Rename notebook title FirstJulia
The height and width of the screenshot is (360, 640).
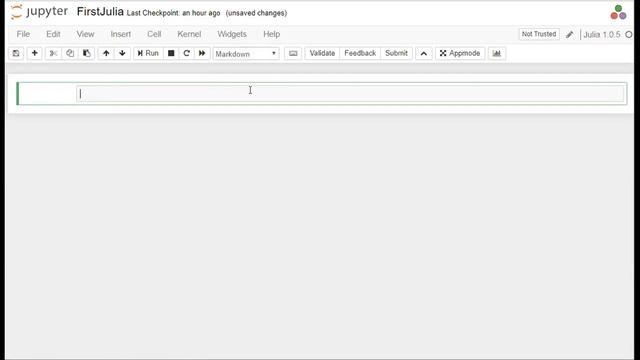(100, 12)
